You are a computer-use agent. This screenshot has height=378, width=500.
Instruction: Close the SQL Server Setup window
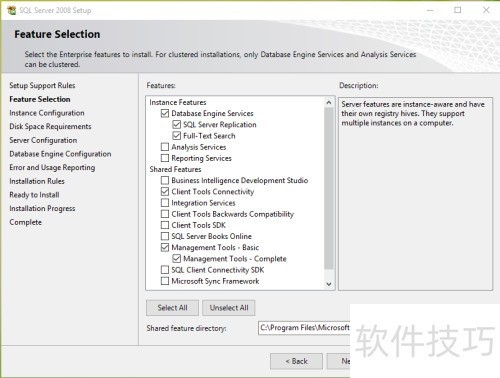click(x=486, y=10)
